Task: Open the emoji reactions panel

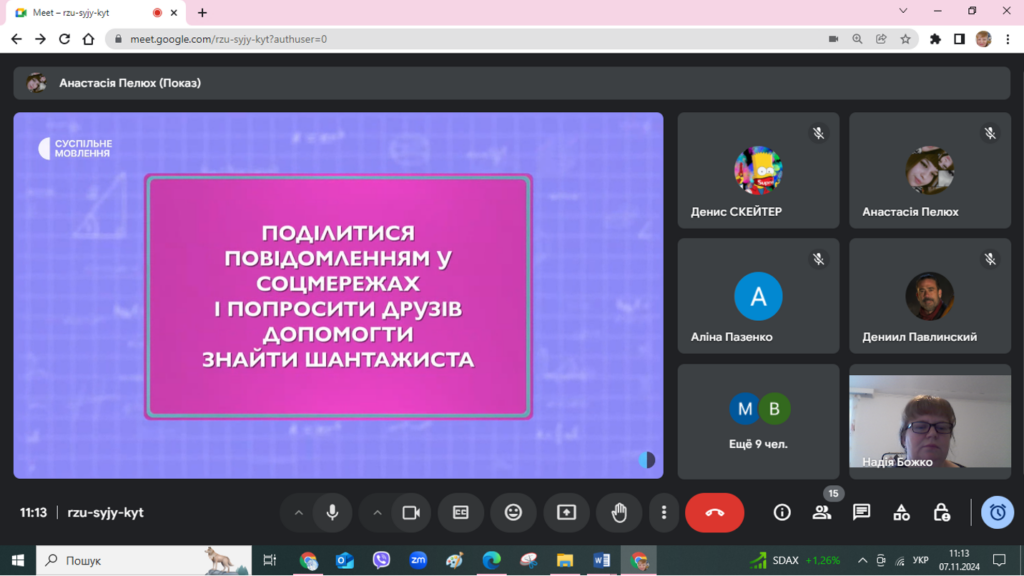Action: [x=513, y=513]
